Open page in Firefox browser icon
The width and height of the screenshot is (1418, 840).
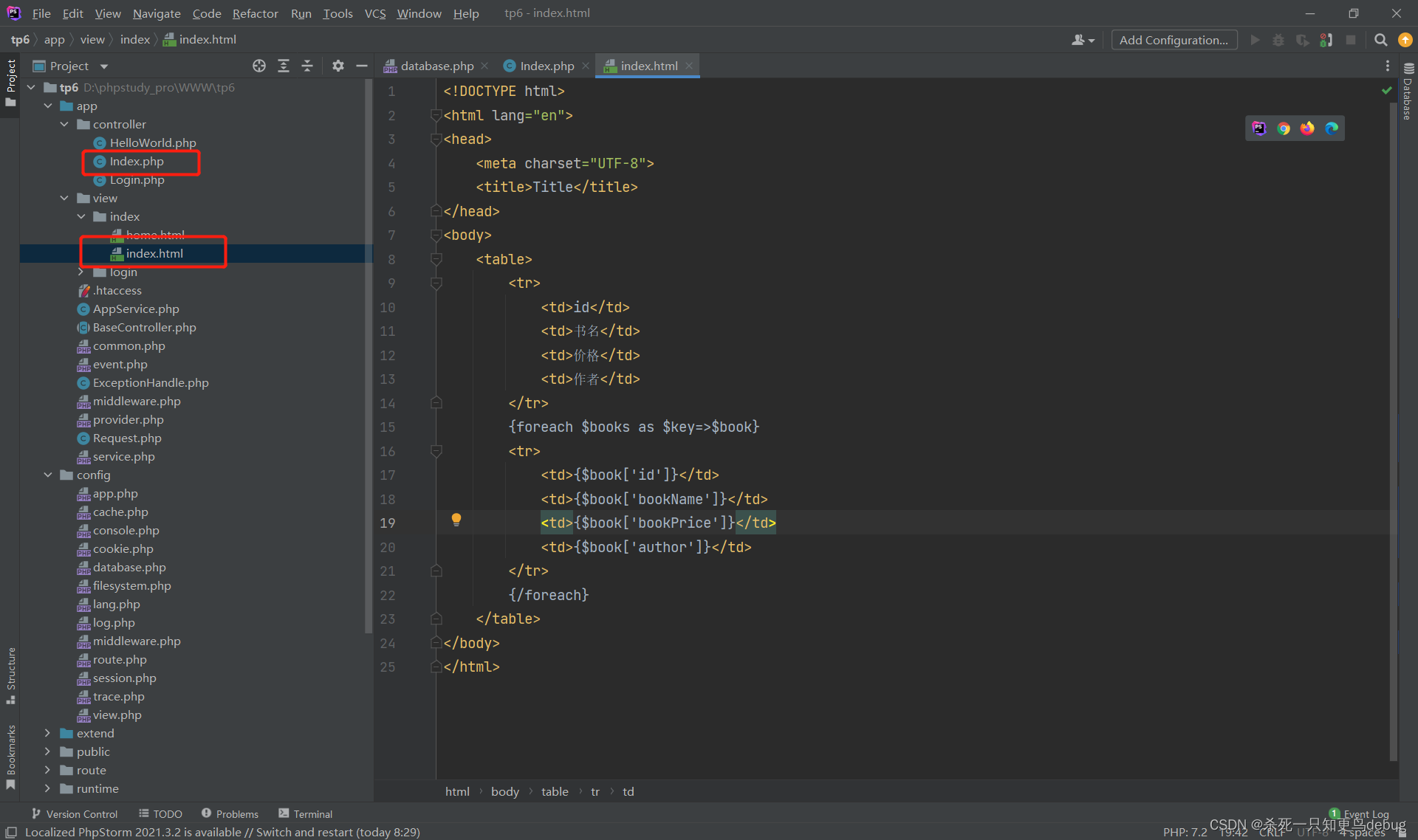[x=1307, y=128]
